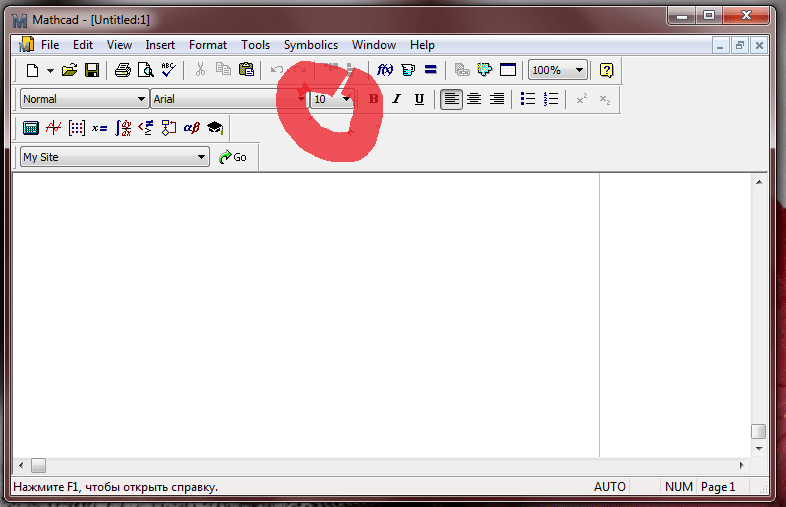
Task: Open the Normal style dropdown
Action: (141, 99)
